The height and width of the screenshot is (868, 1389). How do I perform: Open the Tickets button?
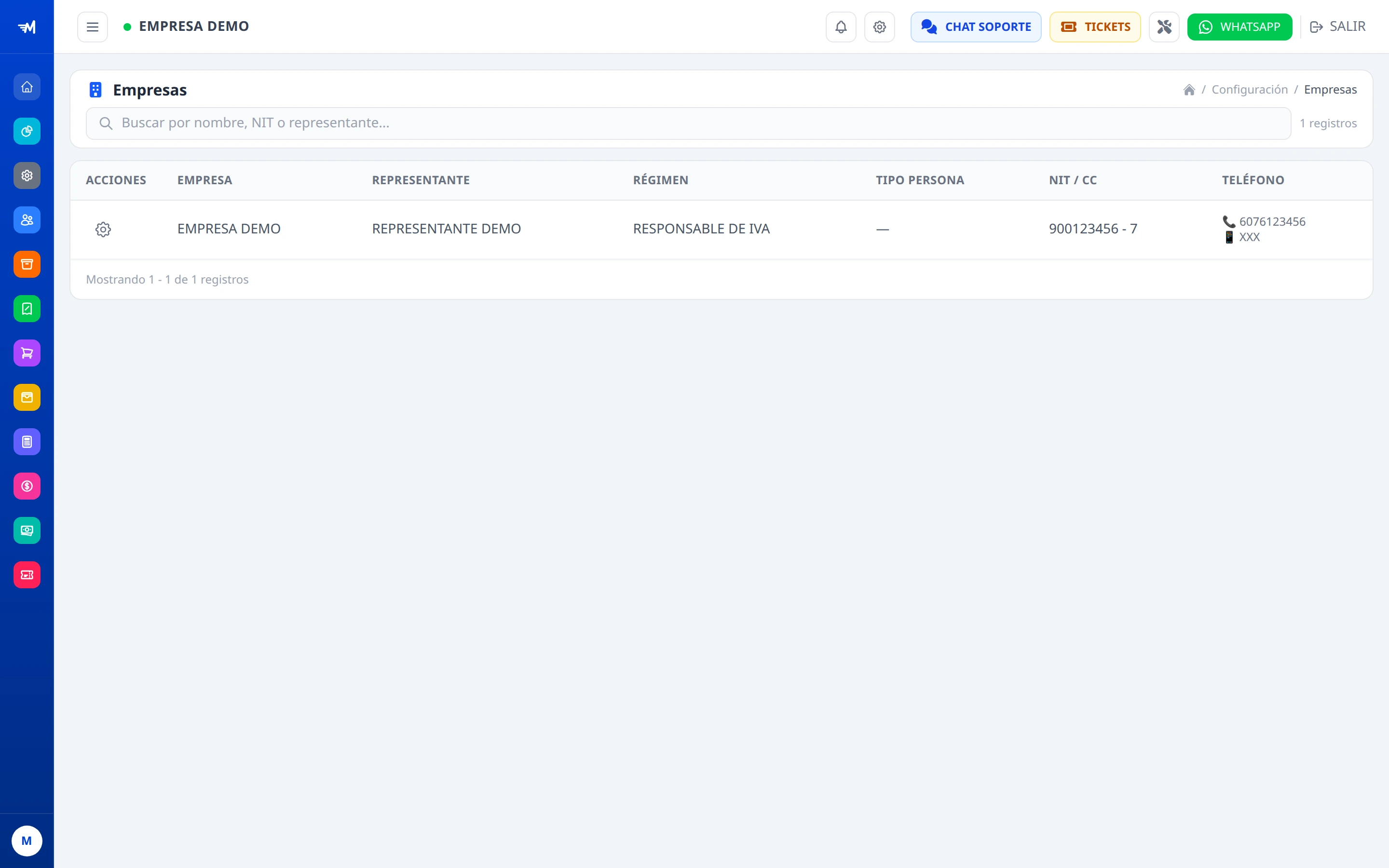click(x=1095, y=27)
